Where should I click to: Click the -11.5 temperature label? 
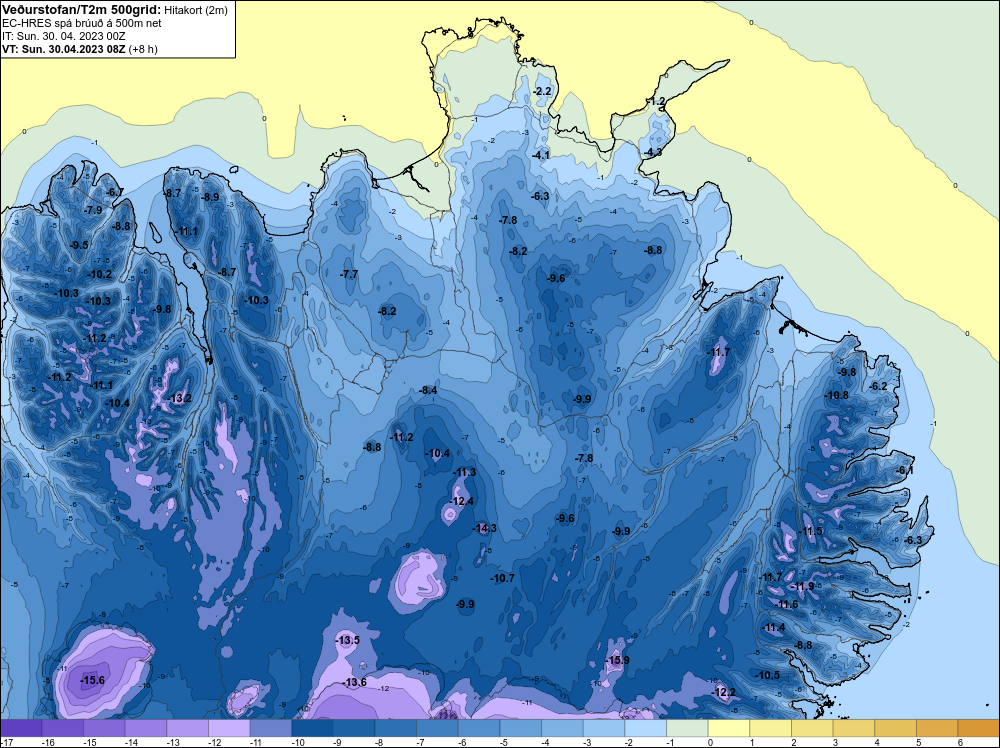click(x=811, y=531)
